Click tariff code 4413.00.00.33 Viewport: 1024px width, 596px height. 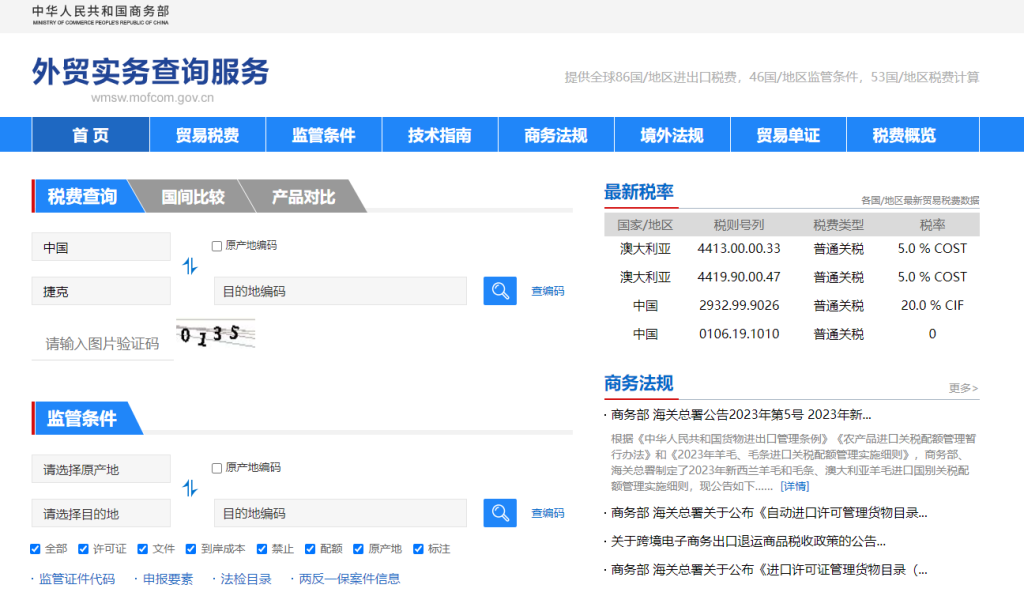(x=739, y=248)
